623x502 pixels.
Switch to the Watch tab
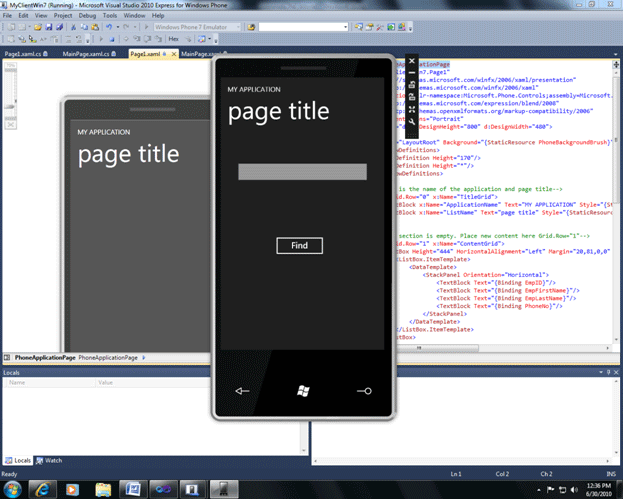point(49,460)
